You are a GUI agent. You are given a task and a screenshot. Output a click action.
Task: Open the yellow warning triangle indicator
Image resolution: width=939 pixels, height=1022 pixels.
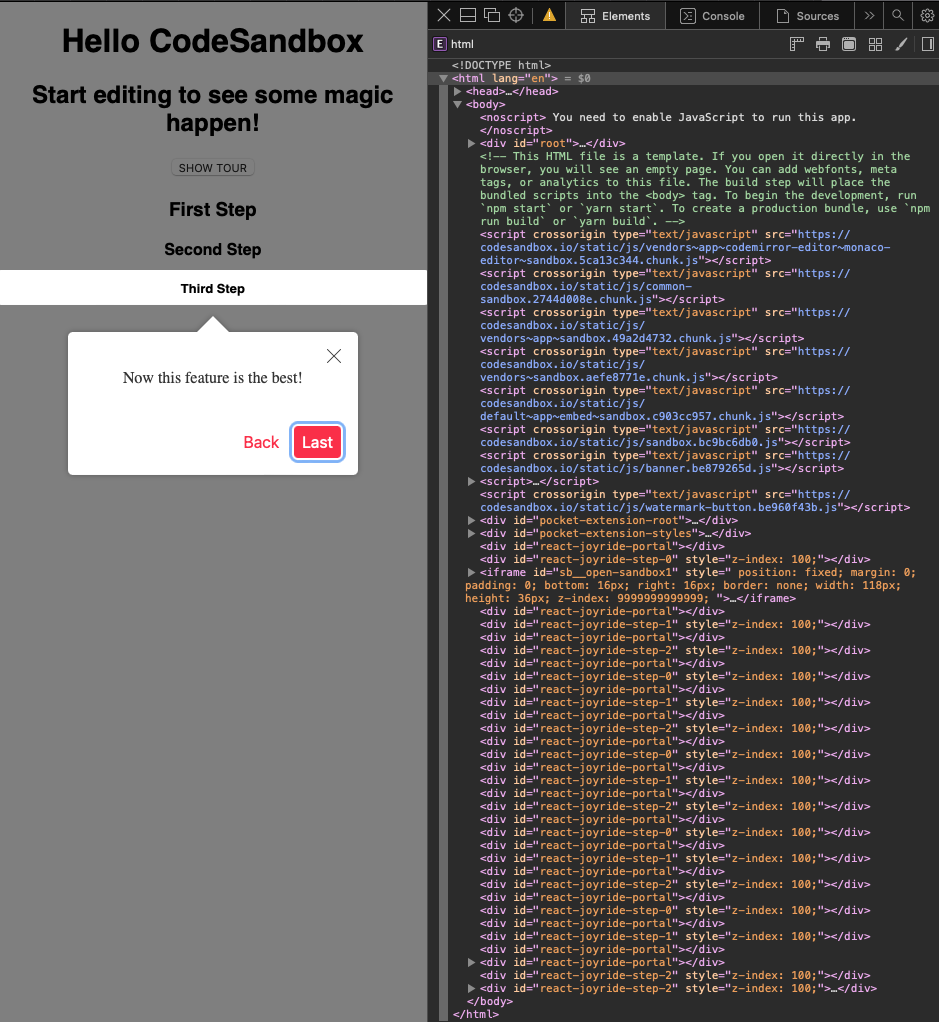click(x=549, y=16)
